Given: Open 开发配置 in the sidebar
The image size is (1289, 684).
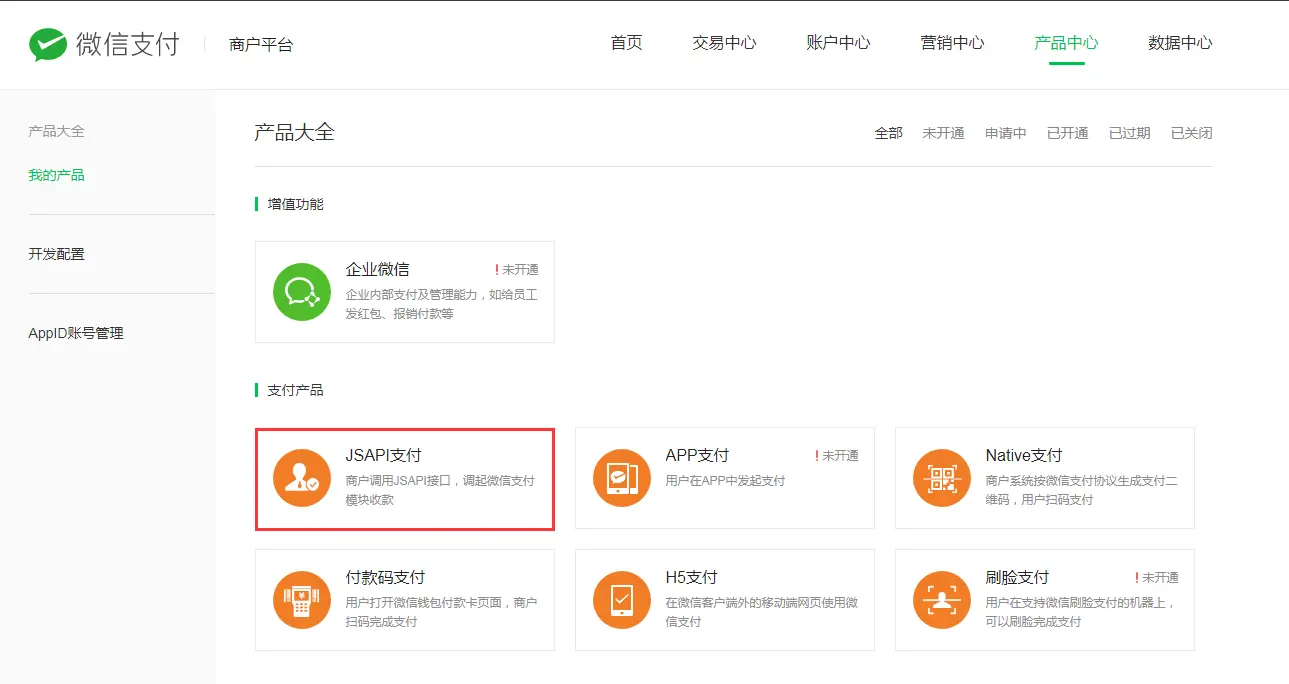Looking at the screenshot, I should coord(57,254).
